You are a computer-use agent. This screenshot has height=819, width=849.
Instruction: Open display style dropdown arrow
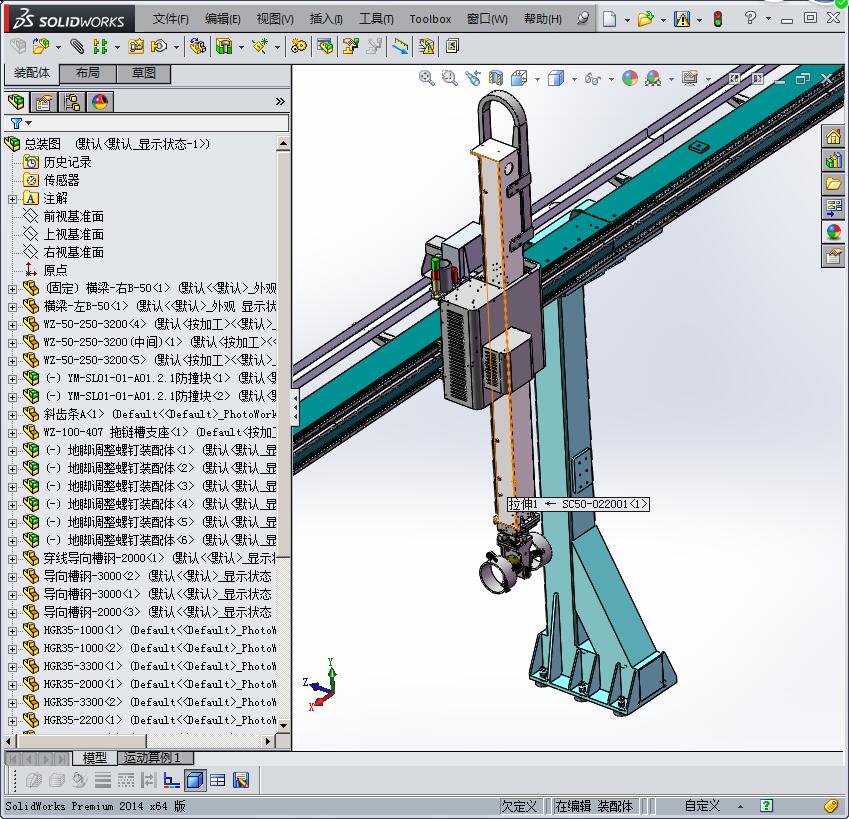(574, 79)
